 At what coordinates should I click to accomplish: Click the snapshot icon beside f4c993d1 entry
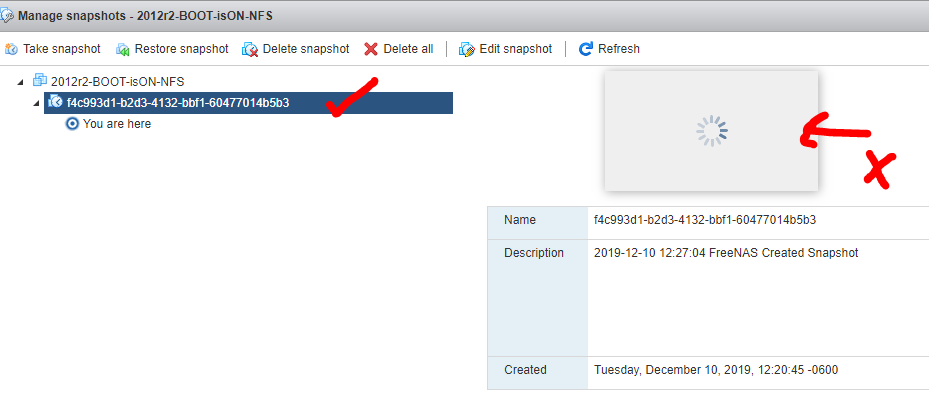(55, 102)
